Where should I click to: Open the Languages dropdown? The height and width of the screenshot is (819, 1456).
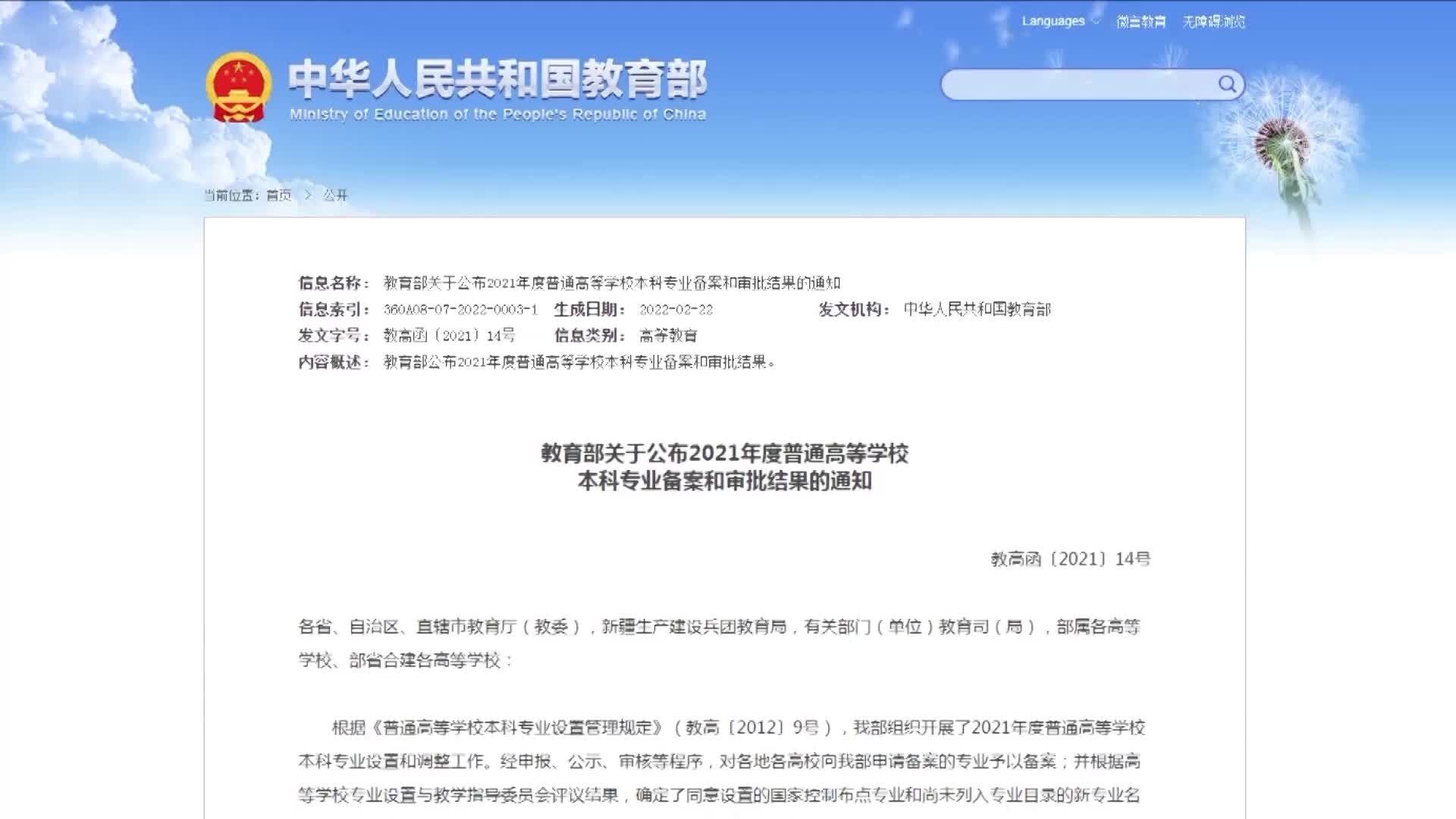1060,21
